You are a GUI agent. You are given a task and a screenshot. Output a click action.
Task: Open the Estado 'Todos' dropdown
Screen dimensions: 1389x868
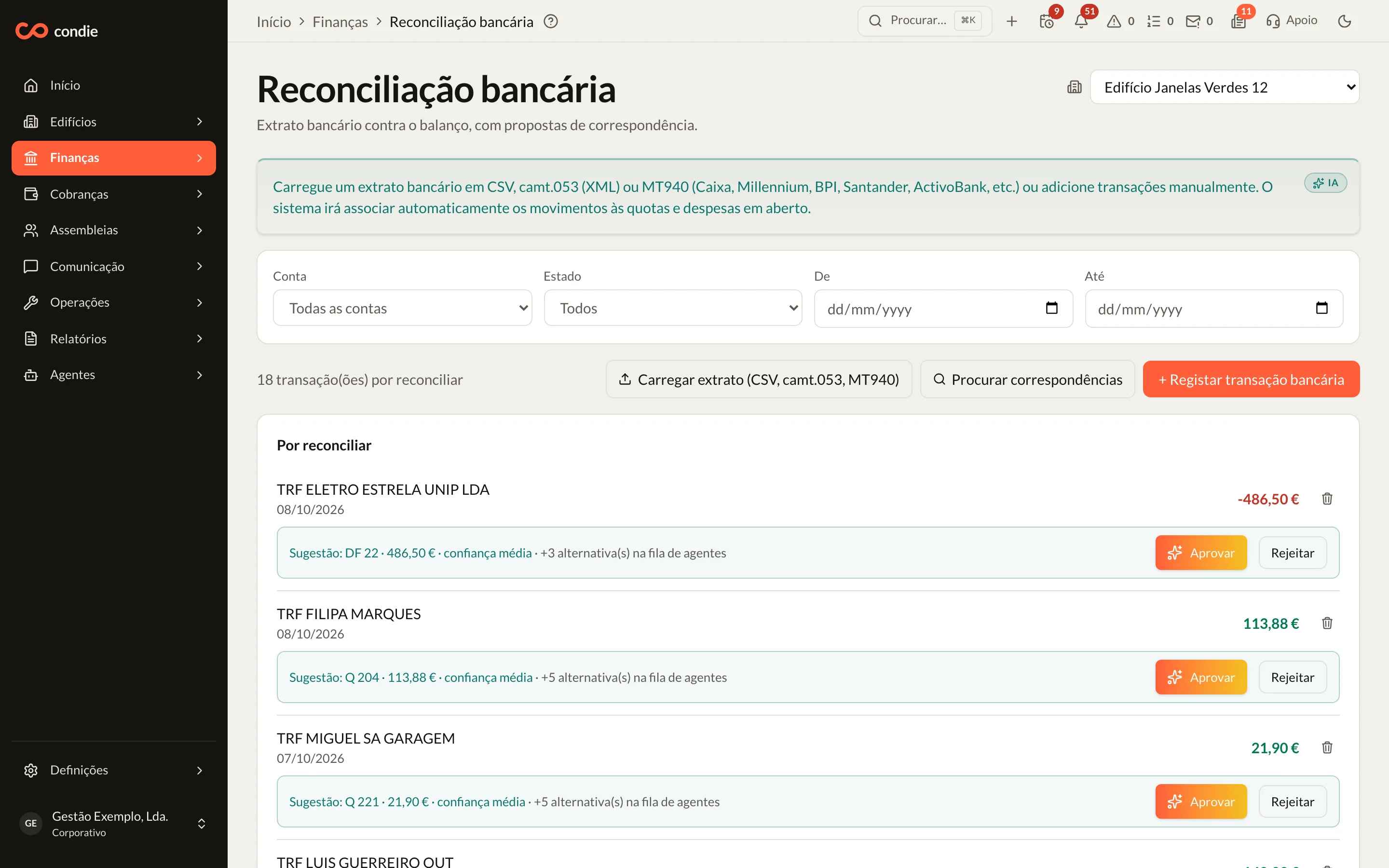point(673,308)
